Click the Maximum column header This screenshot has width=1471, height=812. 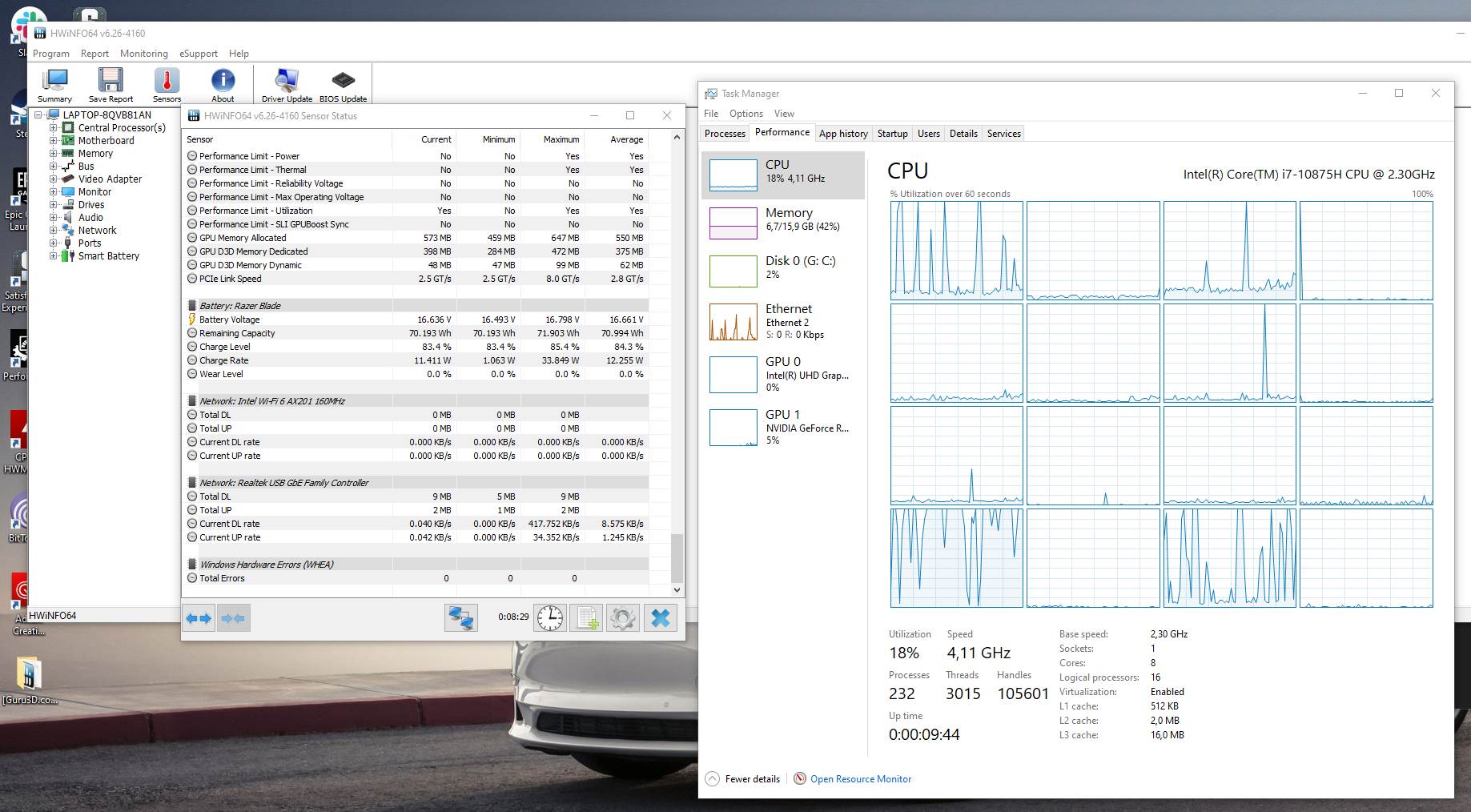pyautogui.click(x=561, y=139)
